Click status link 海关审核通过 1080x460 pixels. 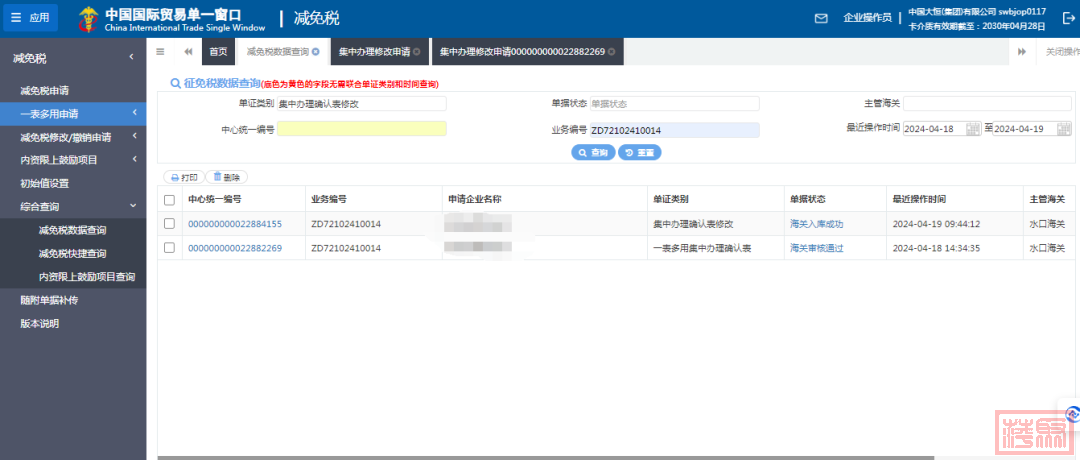[x=817, y=248]
